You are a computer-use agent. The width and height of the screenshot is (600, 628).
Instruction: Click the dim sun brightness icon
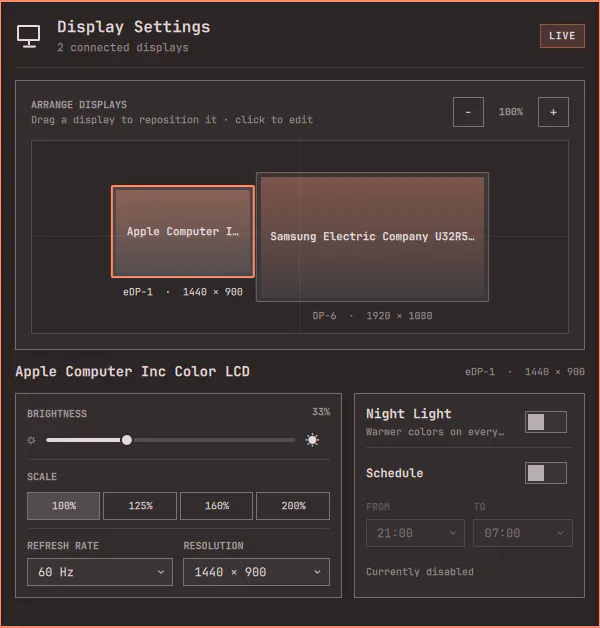coord(31,440)
